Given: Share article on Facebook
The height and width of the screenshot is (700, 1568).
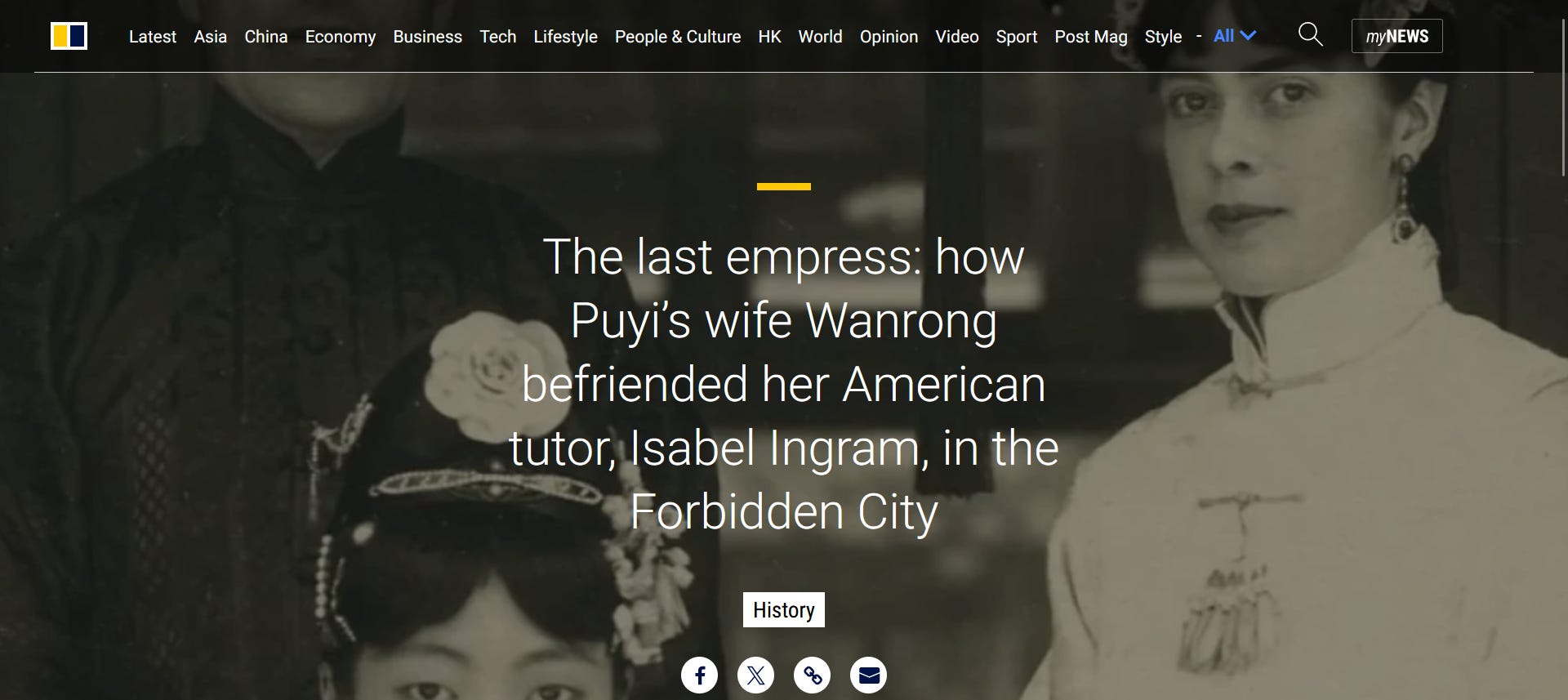Looking at the screenshot, I should coord(700,675).
